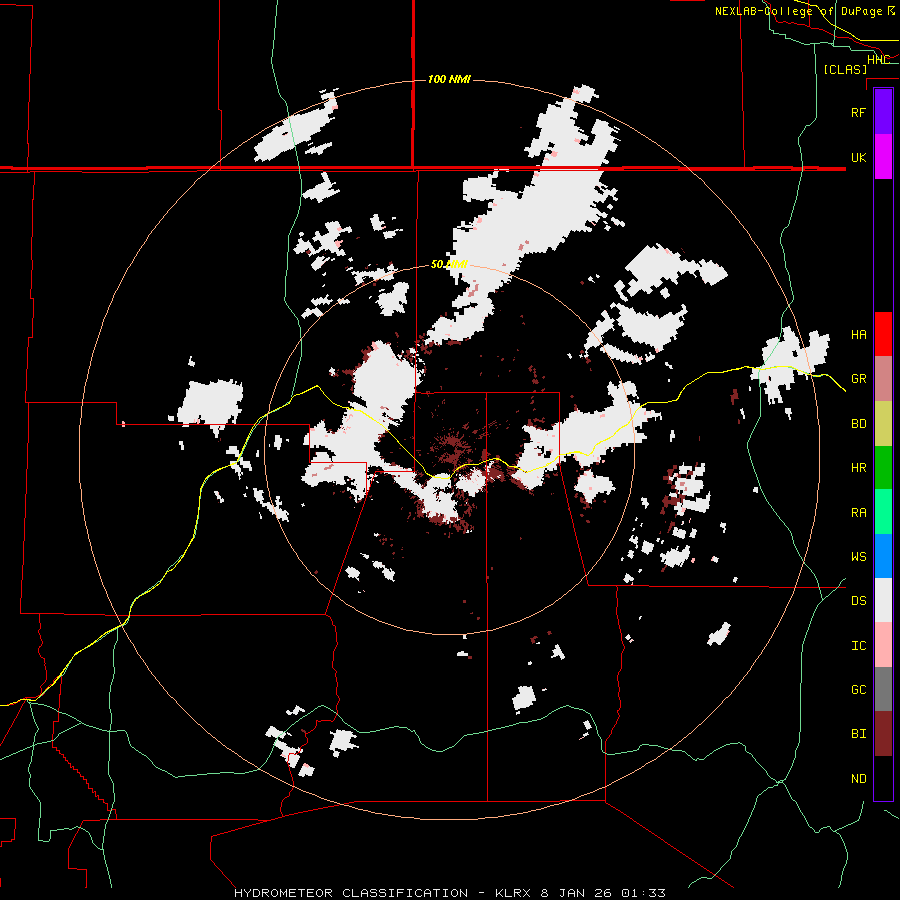
Task: Click the "GR" legend label
Action: tap(858, 379)
